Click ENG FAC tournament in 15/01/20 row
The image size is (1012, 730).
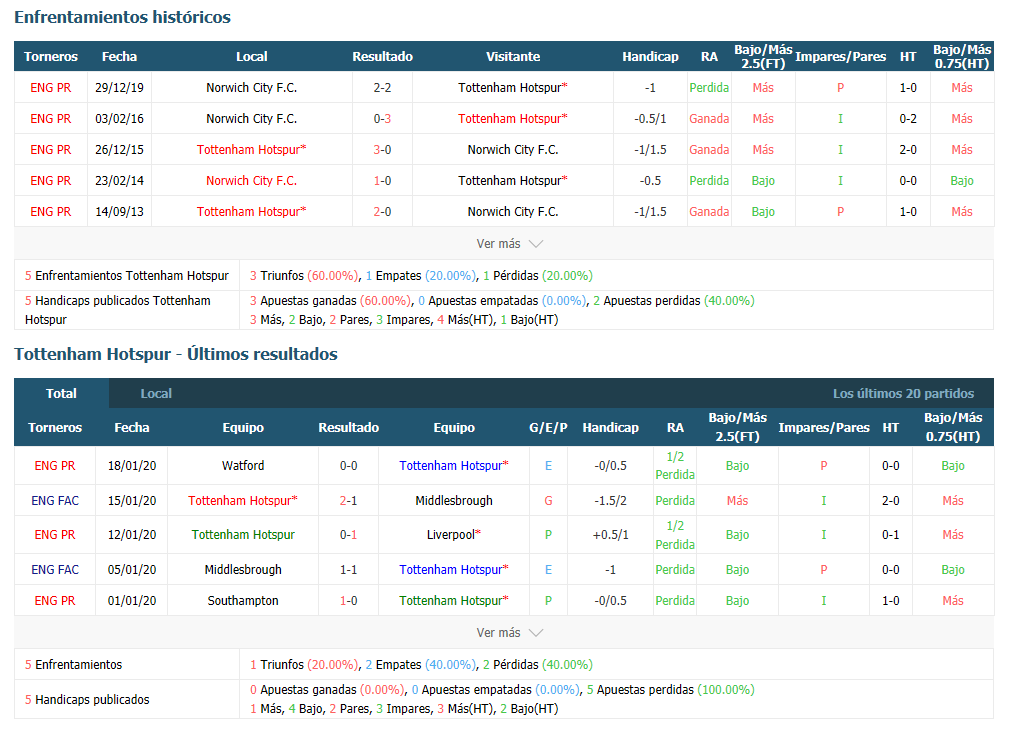tap(55, 501)
